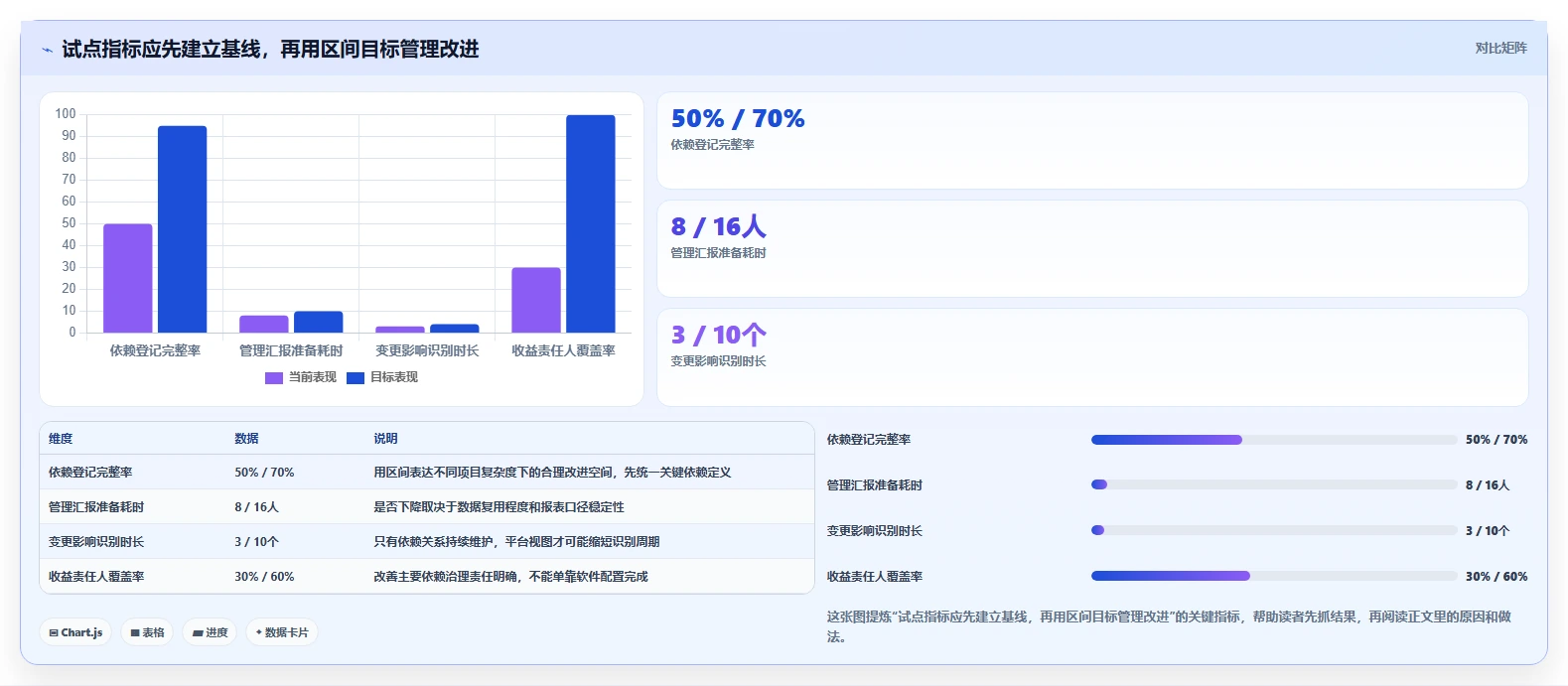The image size is (1568, 686).
Task: Click the purple bar for 管理汇报准备耗时
Action: 264,325
